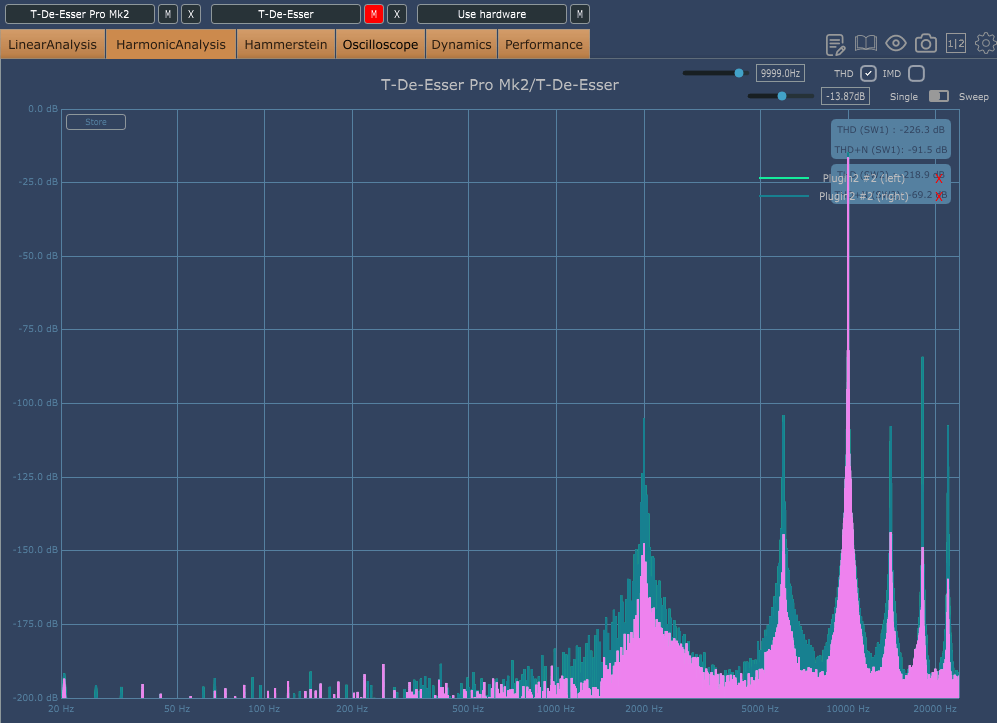997x723 pixels.
Task: Click the 10000 Hz axis label
Action: 848,708
